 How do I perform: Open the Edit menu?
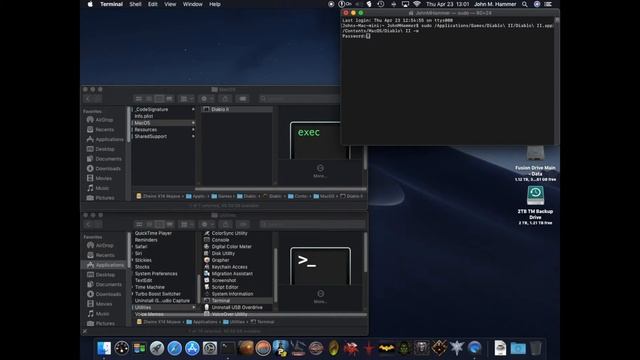[153, 4]
